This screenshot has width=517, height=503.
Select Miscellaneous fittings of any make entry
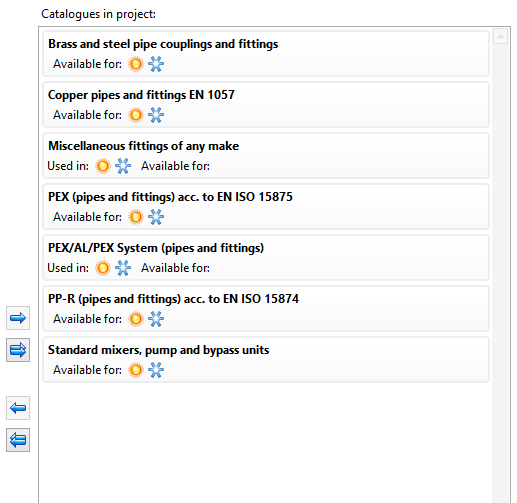pyautogui.click(x=266, y=156)
